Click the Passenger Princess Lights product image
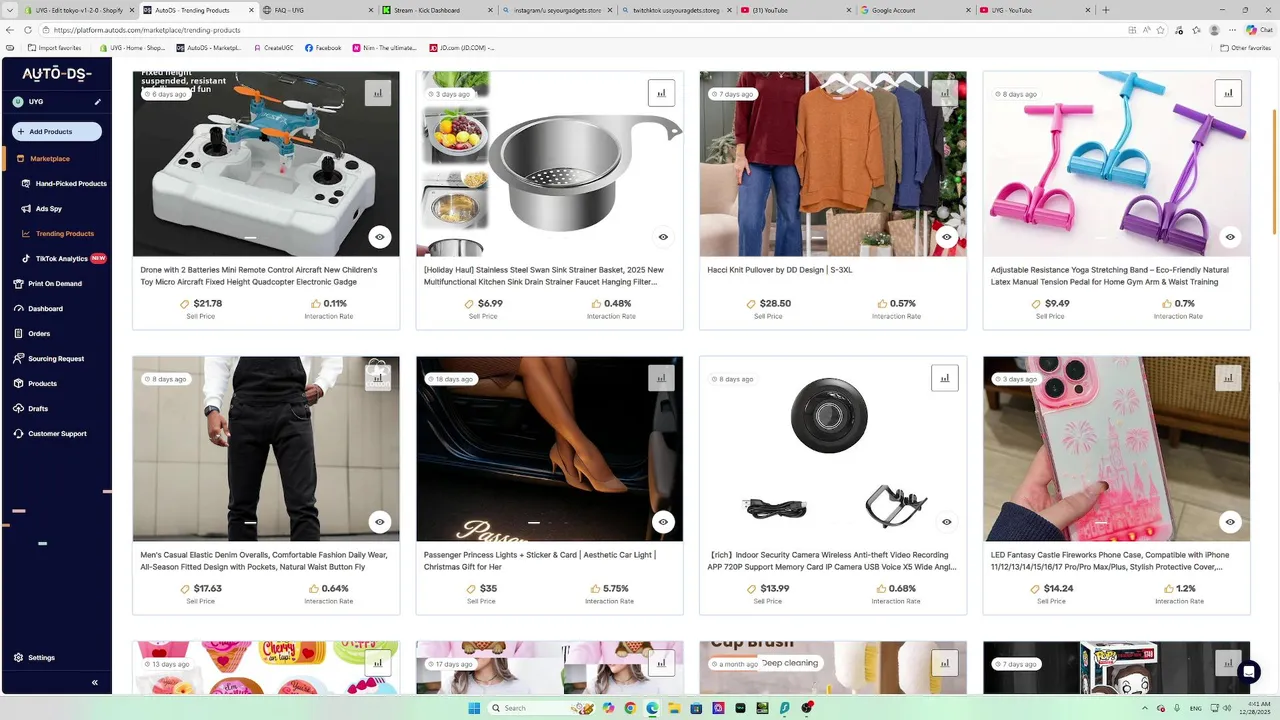The height and width of the screenshot is (720, 1280). (x=549, y=449)
